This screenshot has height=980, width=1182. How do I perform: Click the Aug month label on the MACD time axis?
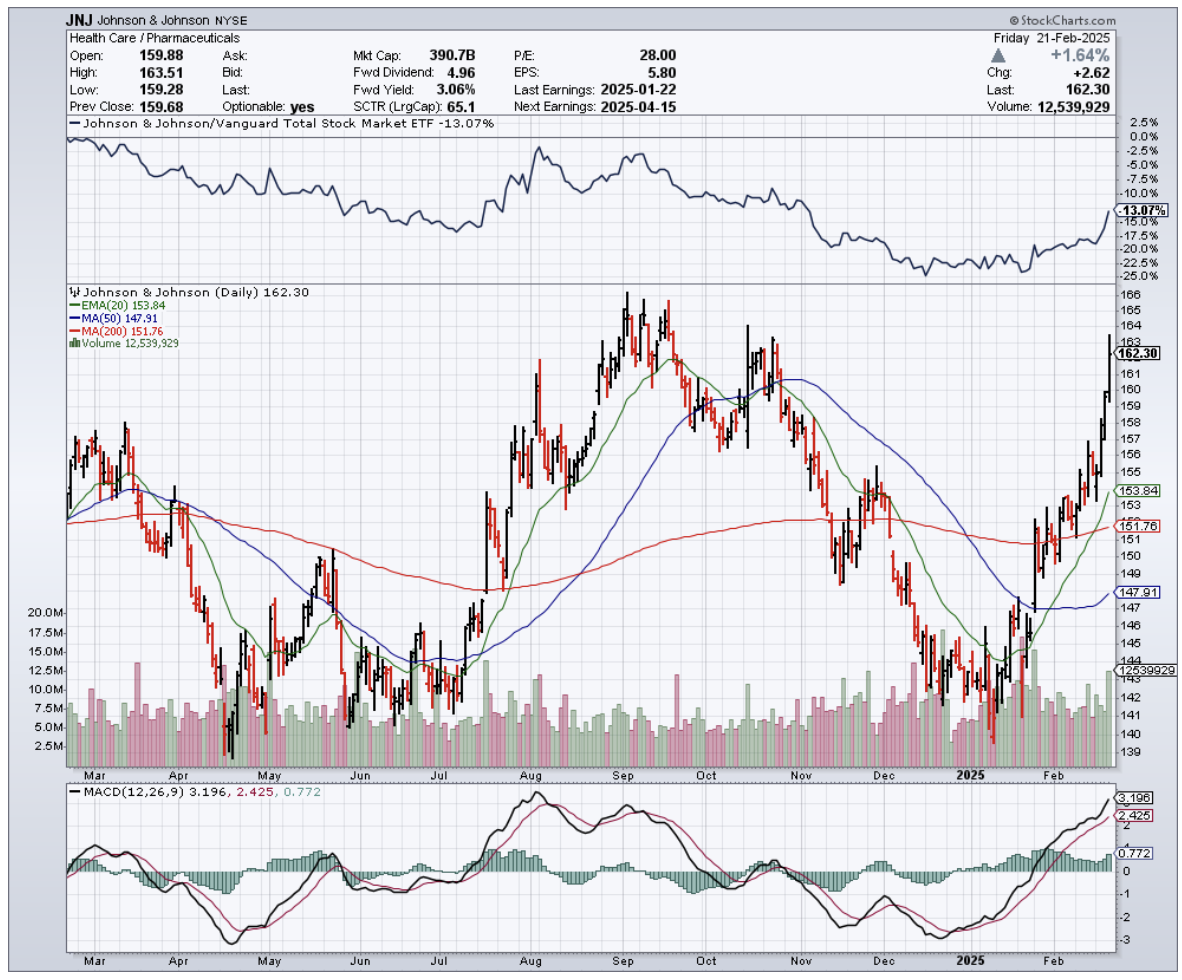[x=531, y=960]
